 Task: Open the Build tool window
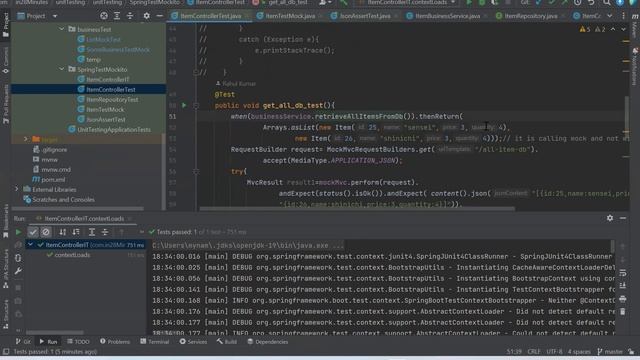pyautogui.click(x=227, y=341)
